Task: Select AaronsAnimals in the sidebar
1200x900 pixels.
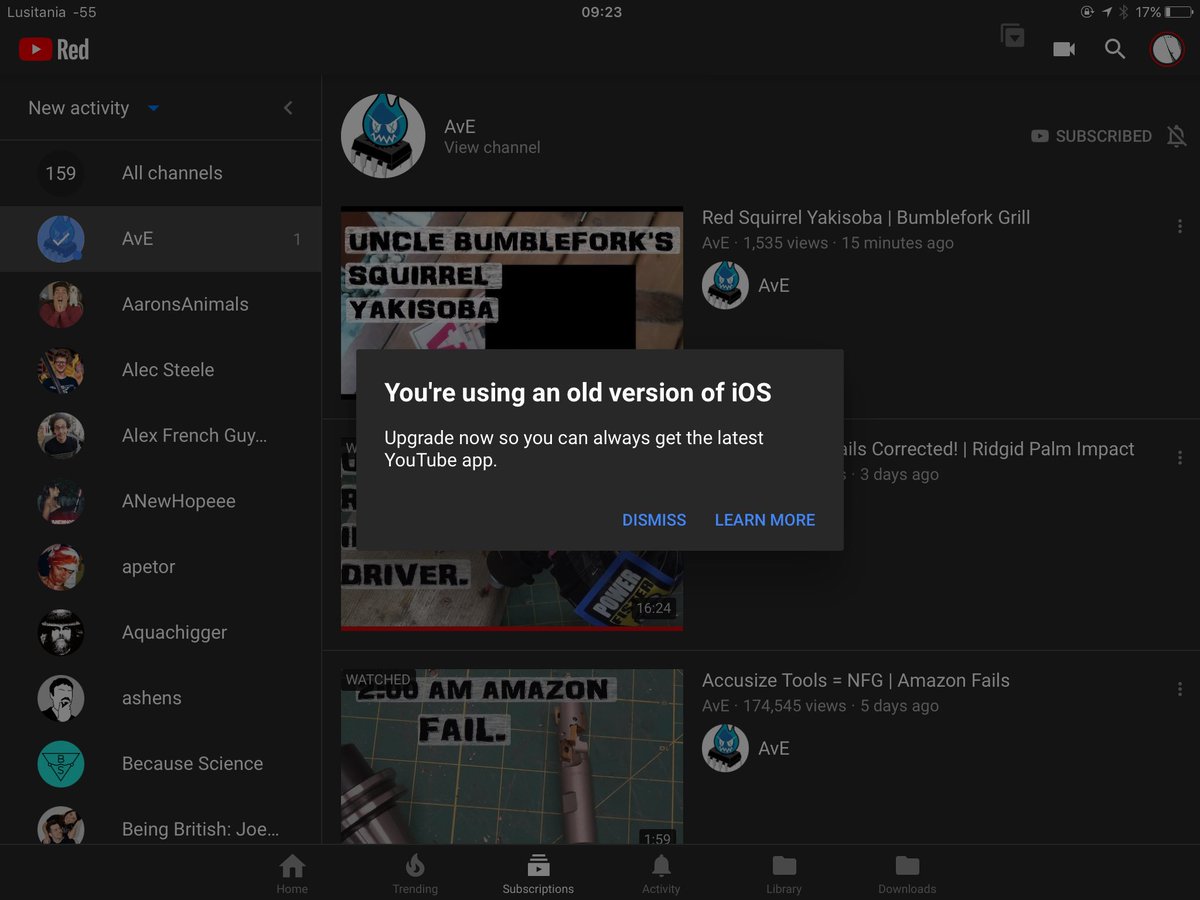Action: [x=160, y=305]
